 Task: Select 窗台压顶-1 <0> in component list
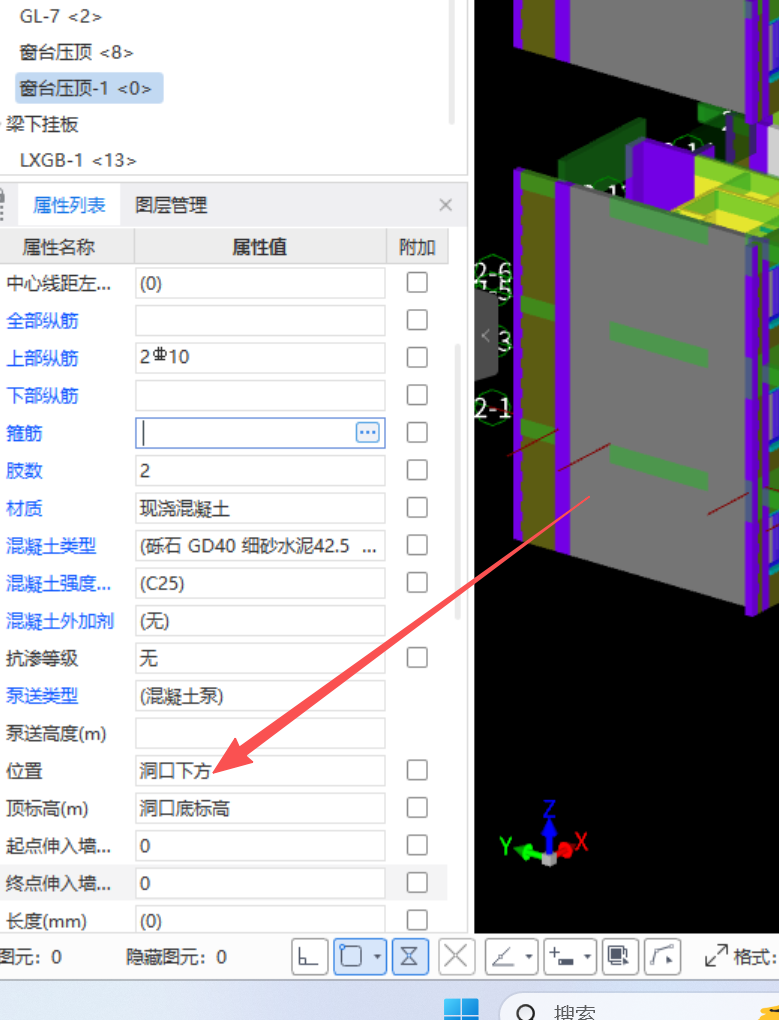click(88, 88)
